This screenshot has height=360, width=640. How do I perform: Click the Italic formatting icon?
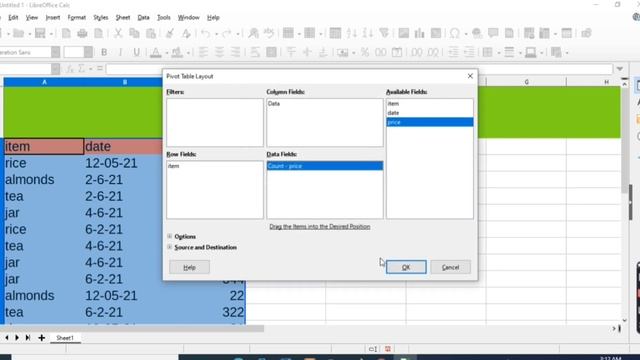tap(120, 52)
